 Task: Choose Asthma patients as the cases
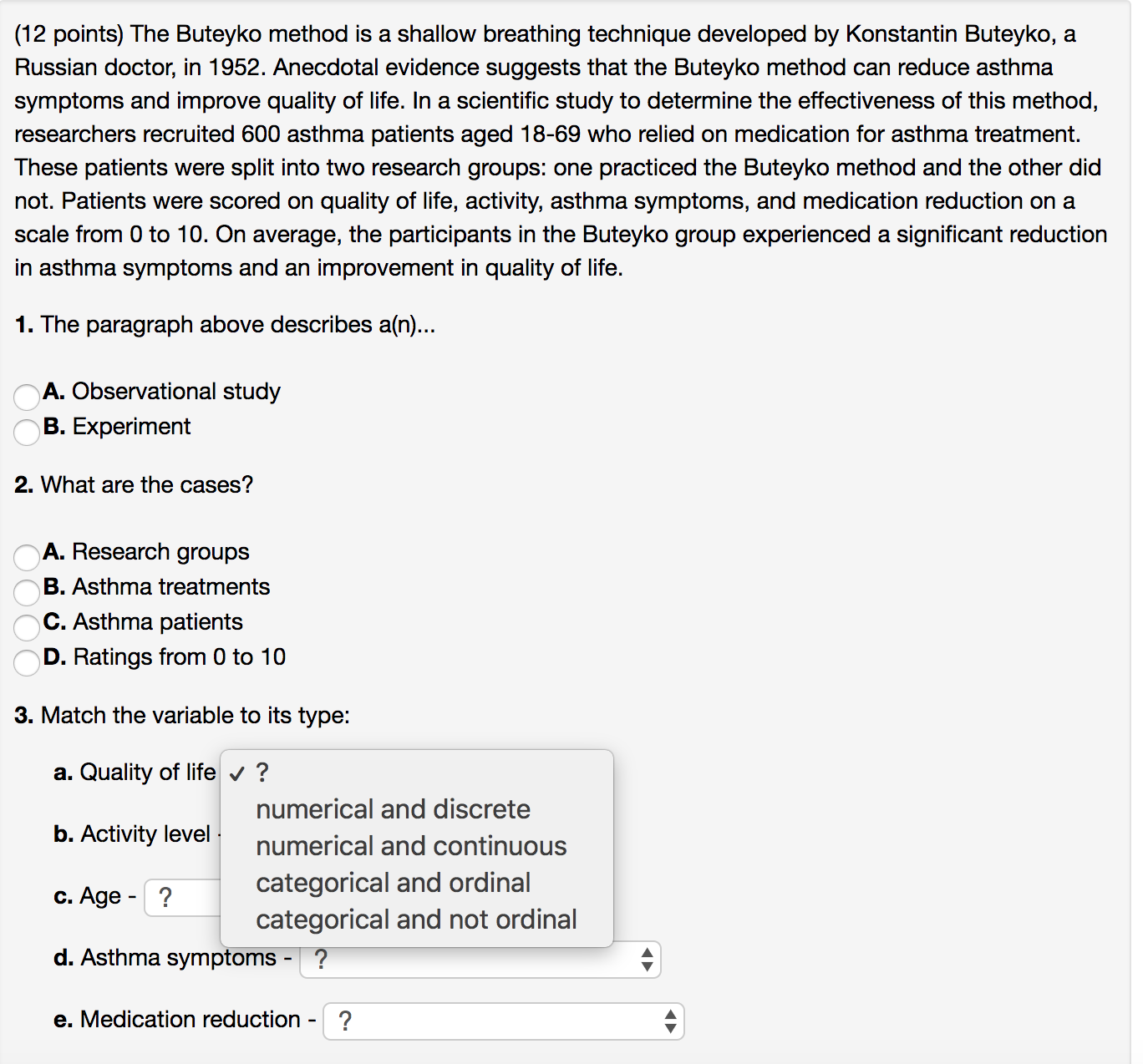(27, 627)
